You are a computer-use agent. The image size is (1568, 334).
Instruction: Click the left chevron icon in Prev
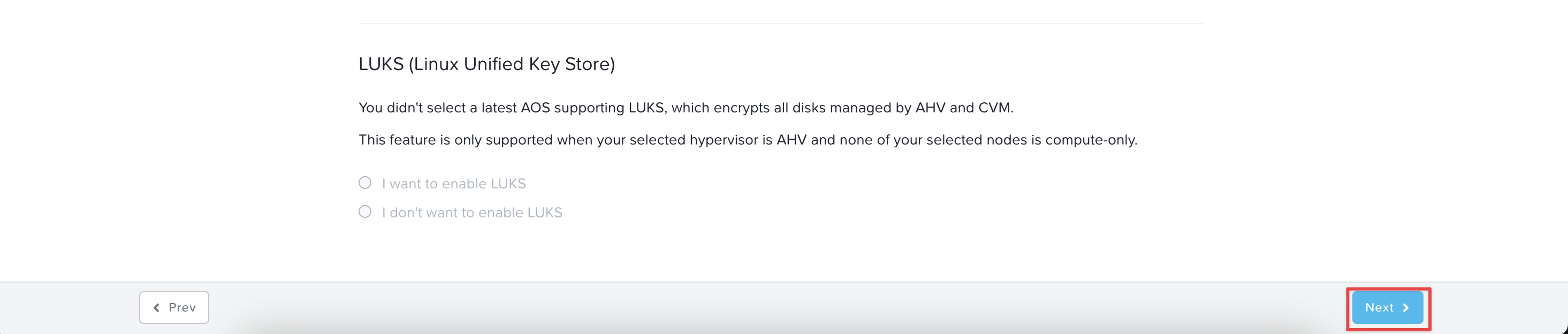click(x=156, y=308)
